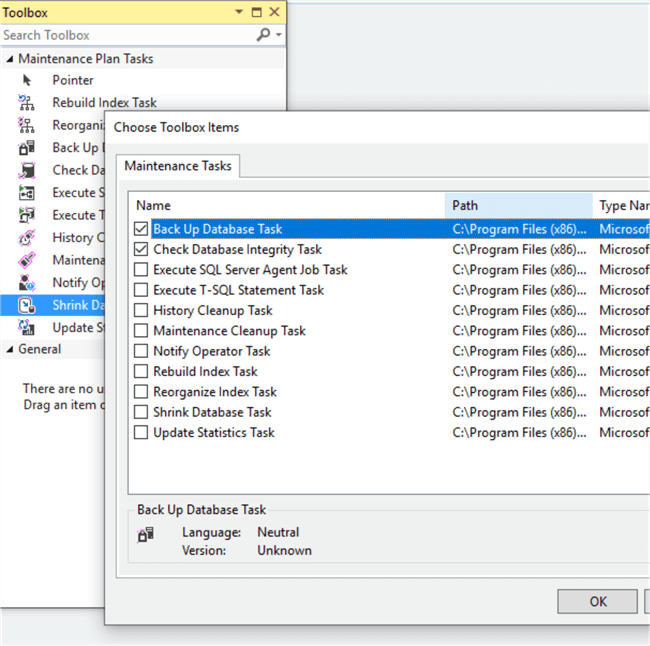Maximize the Toolbox panel
The height and width of the screenshot is (646, 650).
click(257, 12)
